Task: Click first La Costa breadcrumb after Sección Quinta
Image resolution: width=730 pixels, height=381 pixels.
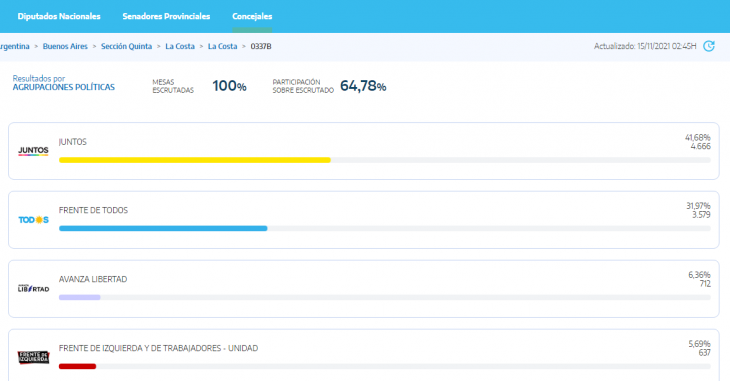Action: click(180, 46)
